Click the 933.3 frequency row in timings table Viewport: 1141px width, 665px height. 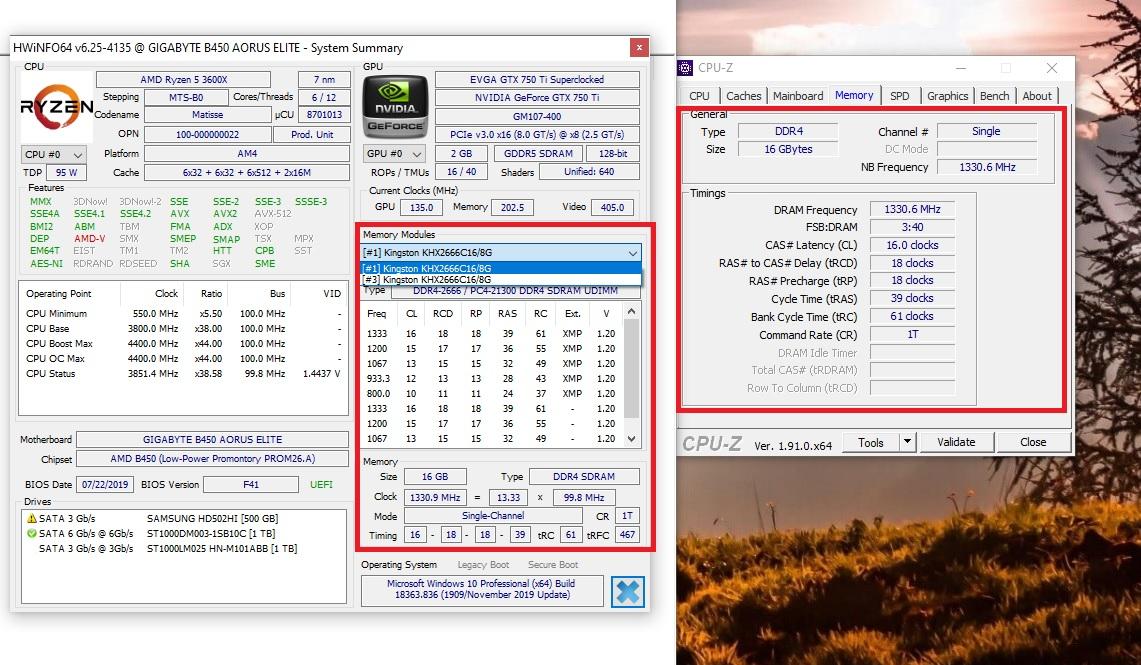[493, 378]
